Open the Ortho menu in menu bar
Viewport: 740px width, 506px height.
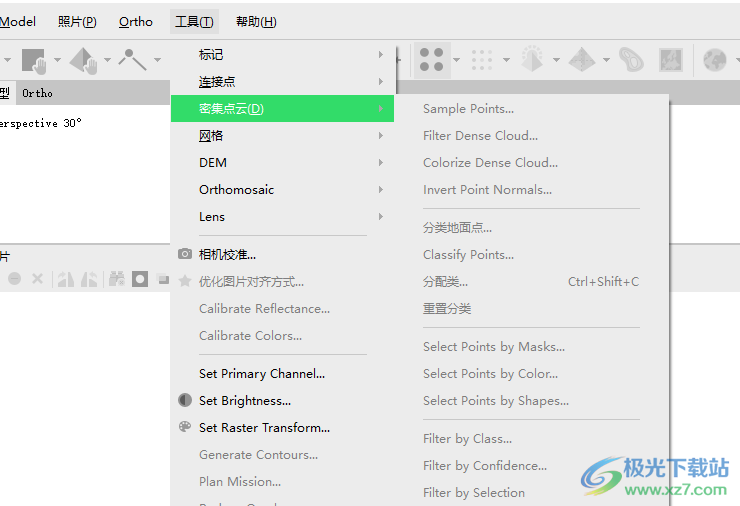(136, 22)
